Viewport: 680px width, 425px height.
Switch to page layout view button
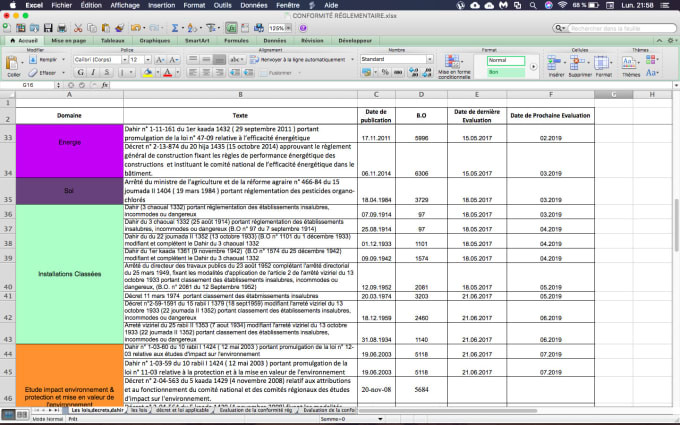(x=21, y=415)
